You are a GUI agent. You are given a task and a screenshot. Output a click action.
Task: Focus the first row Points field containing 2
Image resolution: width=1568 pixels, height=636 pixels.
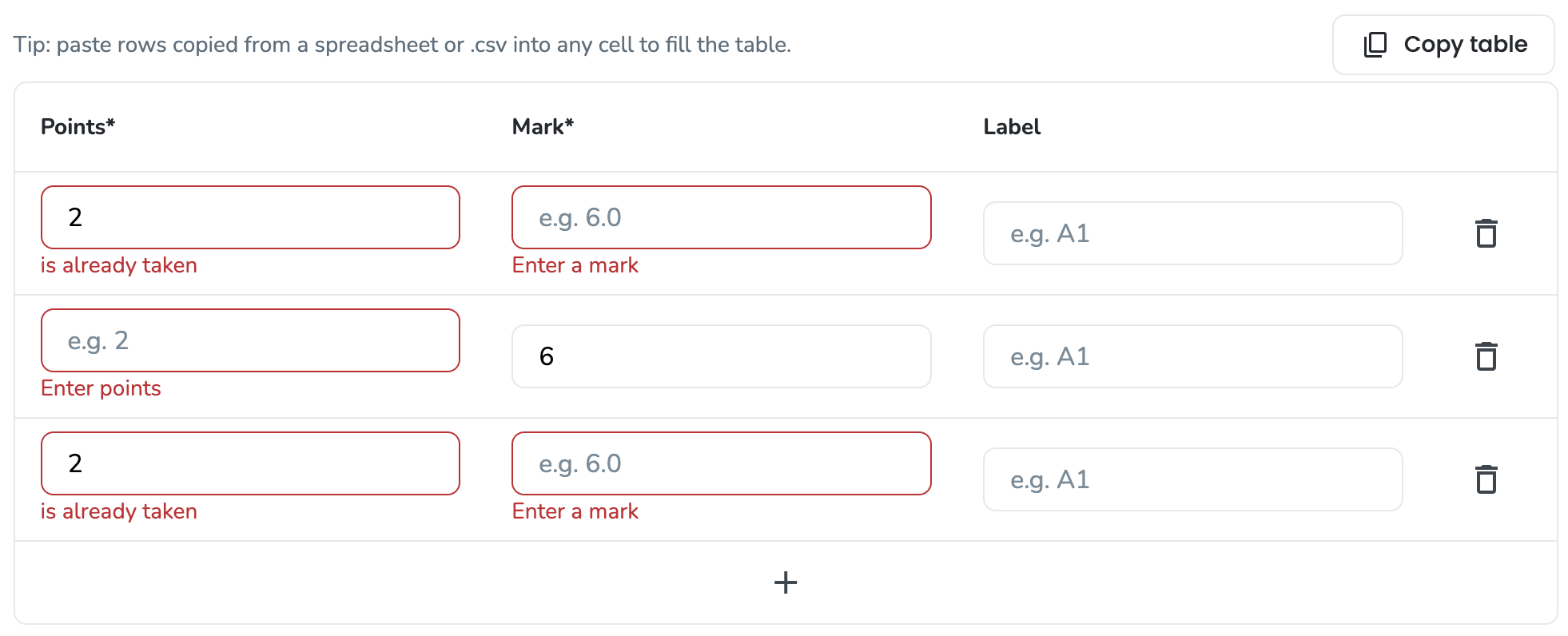pos(250,217)
